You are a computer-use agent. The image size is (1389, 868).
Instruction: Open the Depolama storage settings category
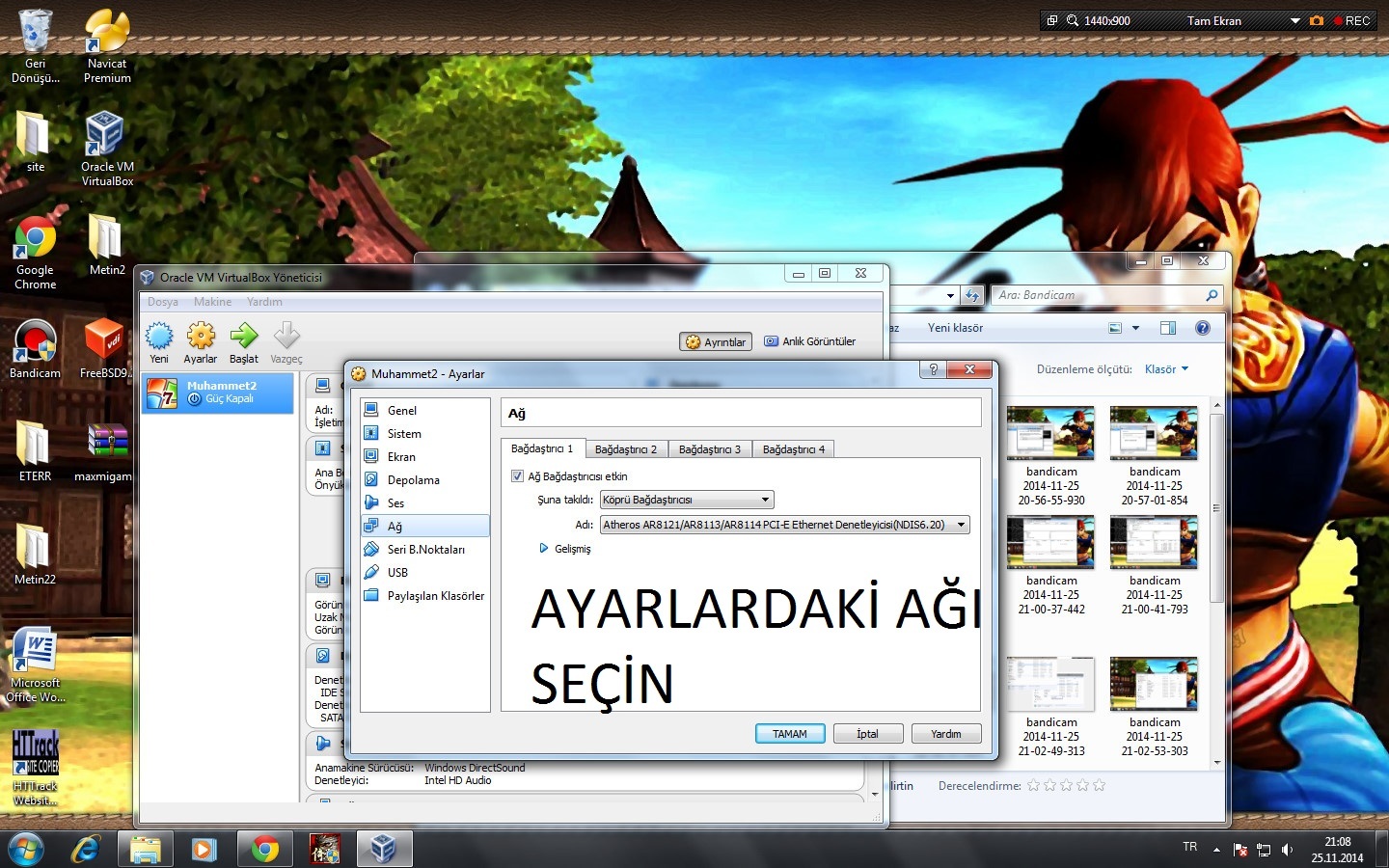[424, 479]
